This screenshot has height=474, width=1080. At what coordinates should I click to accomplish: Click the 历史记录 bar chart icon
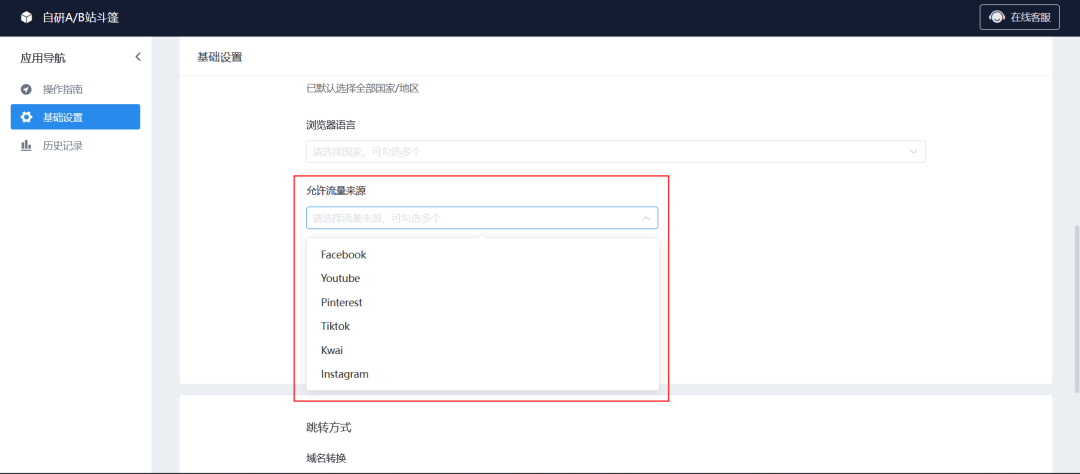pyautogui.click(x=26, y=145)
